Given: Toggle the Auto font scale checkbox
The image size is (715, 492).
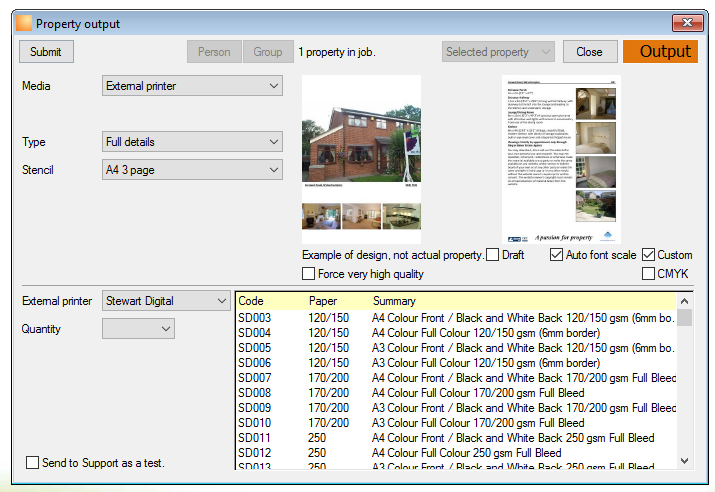Looking at the screenshot, I should click(x=556, y=255).
